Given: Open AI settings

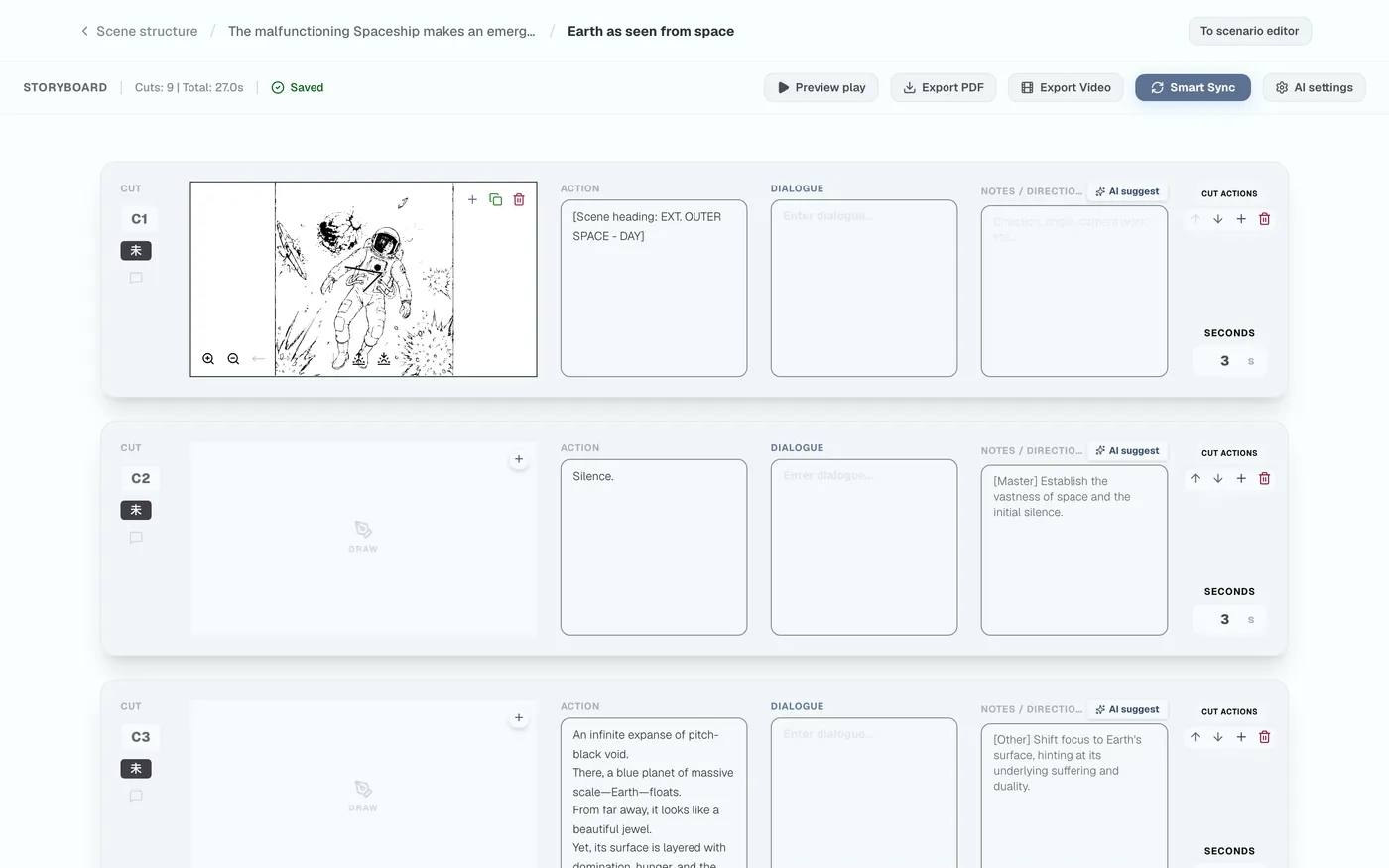Looking at the screenshot, I should pyautogui.click(x=1315, y=87).
